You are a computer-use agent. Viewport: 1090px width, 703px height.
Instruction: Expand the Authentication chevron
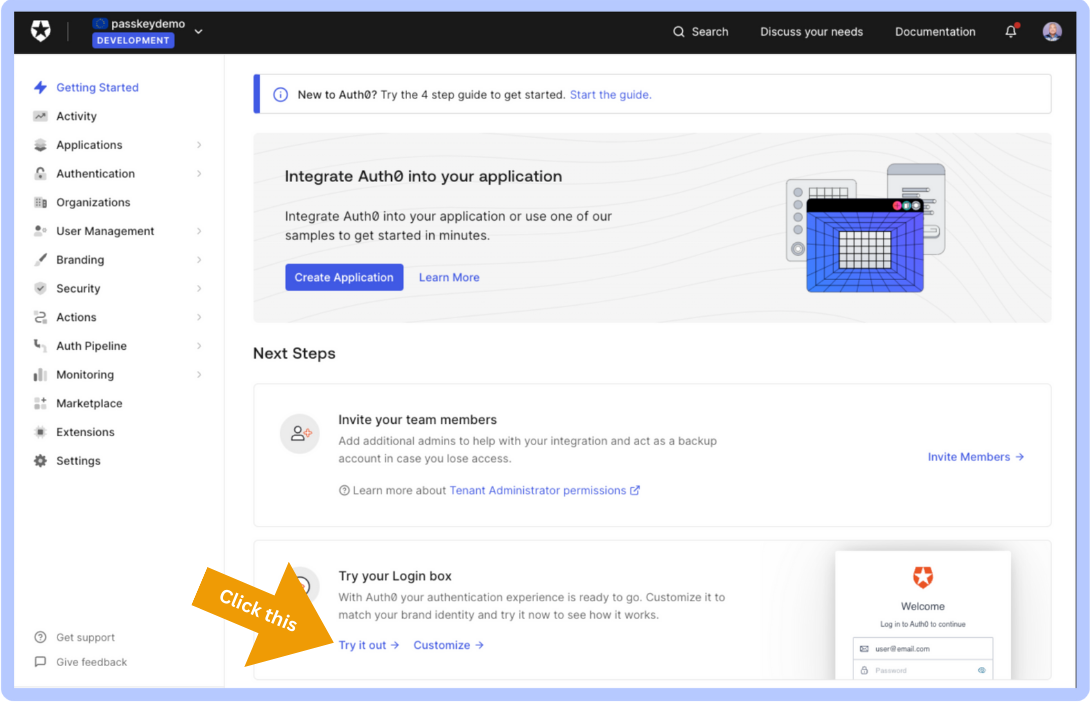(x=199, y=174)
